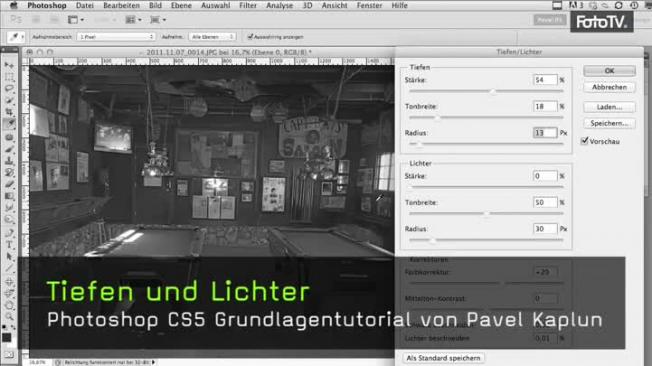The image size is (652, 366).
Task: Toggle the Auswahlring anzeigen checkbox
Action: pos(250,37)
